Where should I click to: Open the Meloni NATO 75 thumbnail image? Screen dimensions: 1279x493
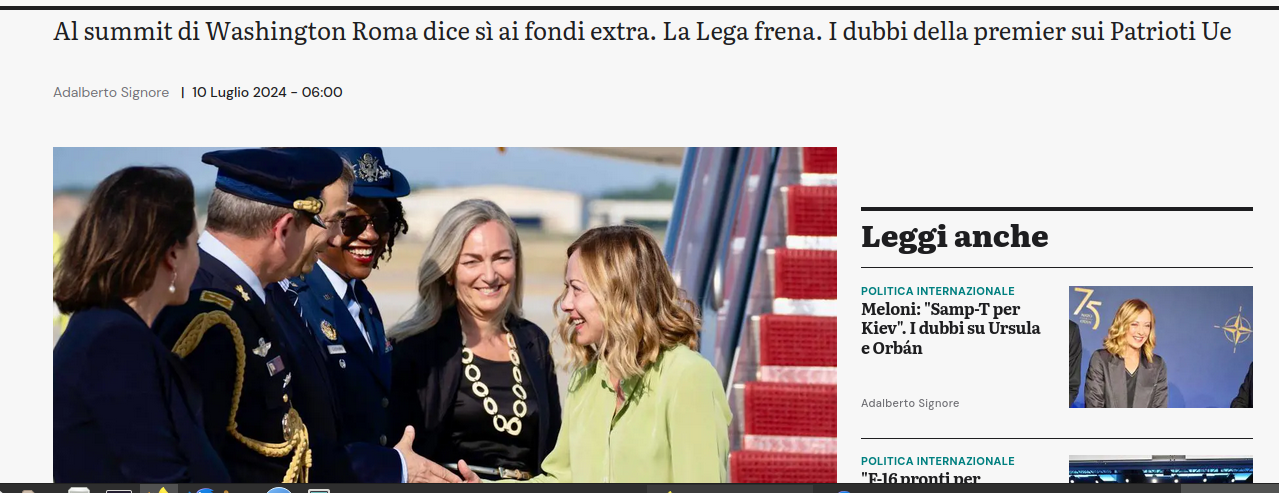tap(1160, 347)
